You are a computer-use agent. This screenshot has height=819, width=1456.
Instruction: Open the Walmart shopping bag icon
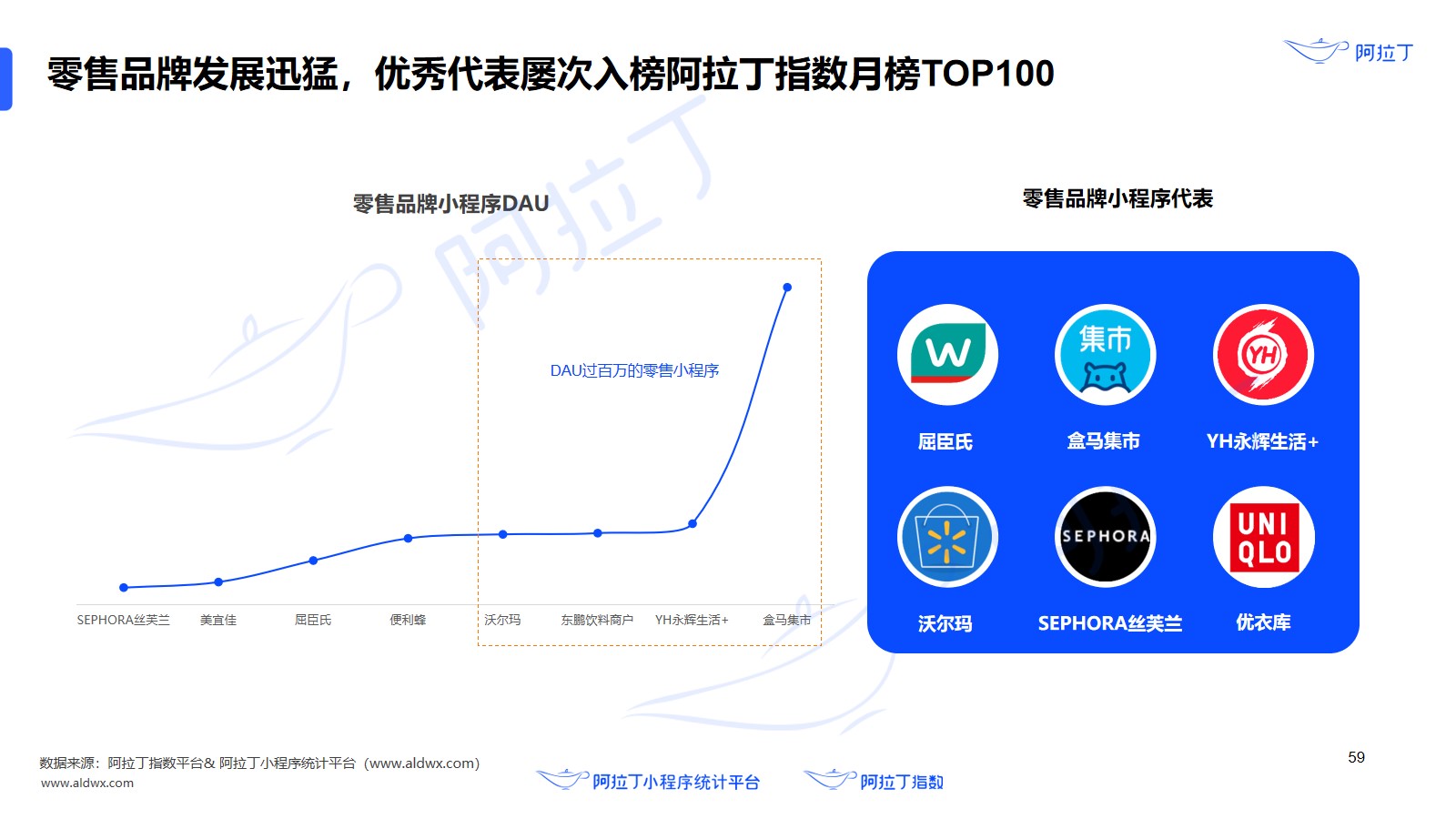click(947, 537)
